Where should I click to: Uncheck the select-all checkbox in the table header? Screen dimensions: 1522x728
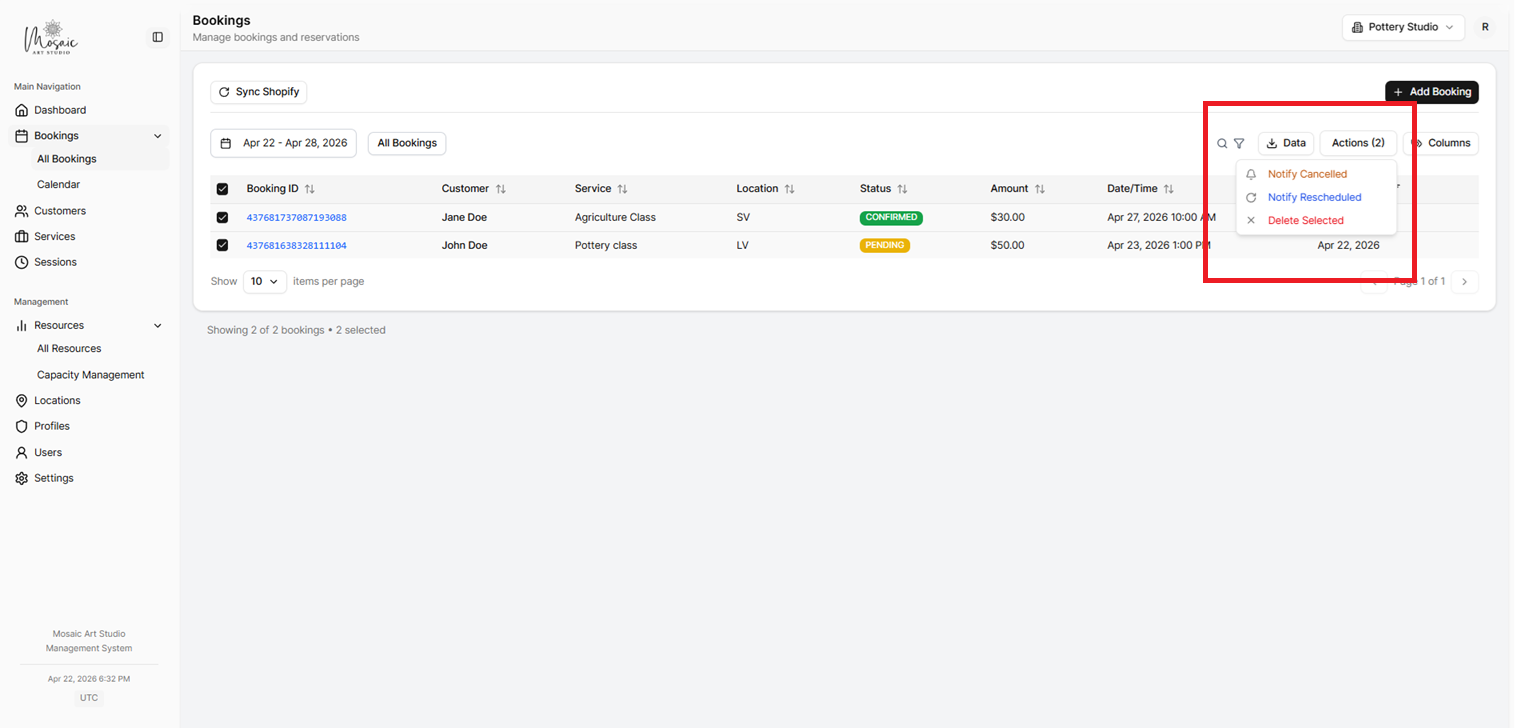(222, 188)
